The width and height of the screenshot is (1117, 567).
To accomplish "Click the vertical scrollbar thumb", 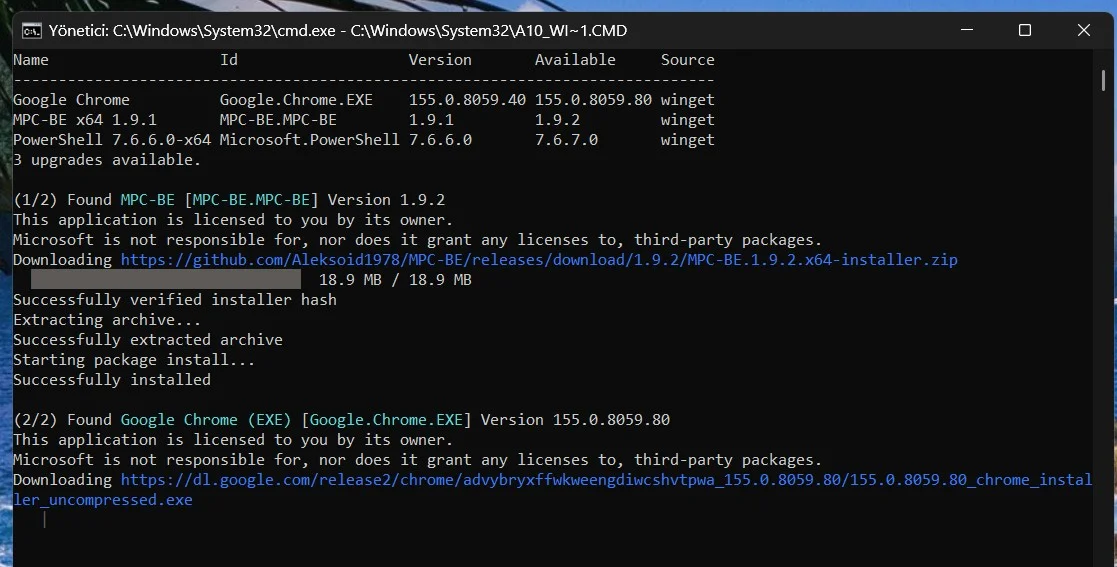I will [1103, 80].
